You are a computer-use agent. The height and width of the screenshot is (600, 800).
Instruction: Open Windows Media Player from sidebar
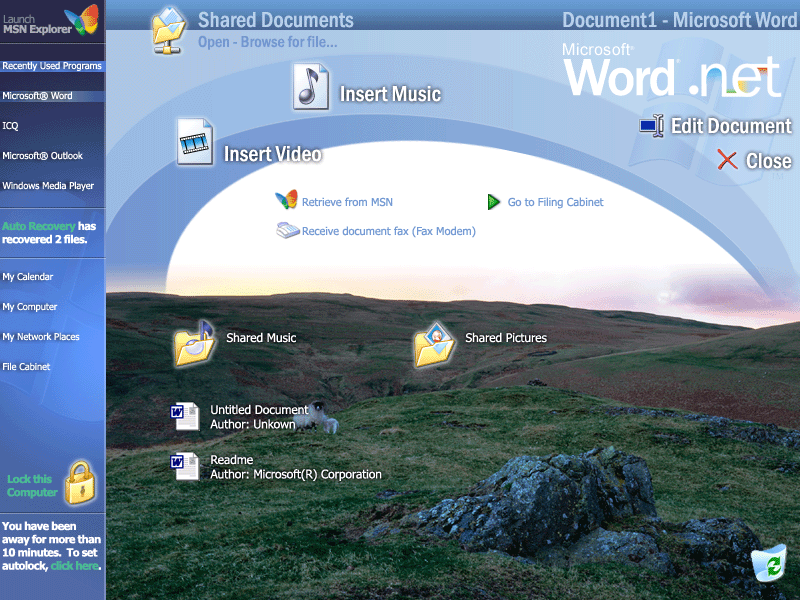[x=48, y=186]
